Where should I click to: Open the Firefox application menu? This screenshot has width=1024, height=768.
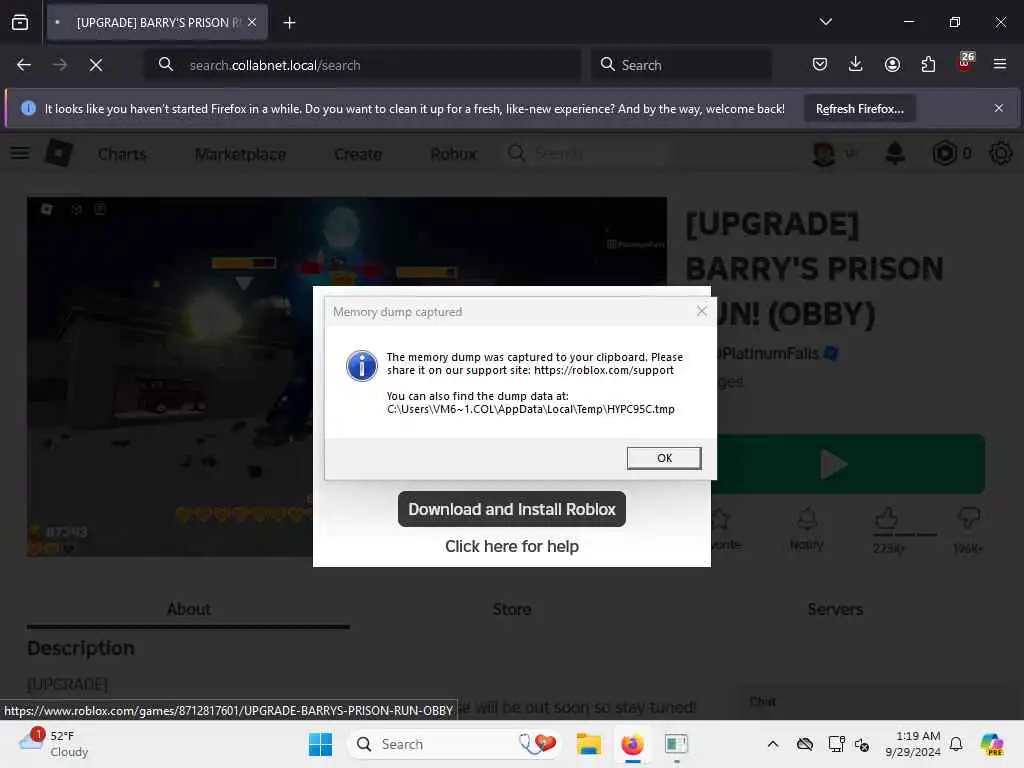click(1000, 64)
